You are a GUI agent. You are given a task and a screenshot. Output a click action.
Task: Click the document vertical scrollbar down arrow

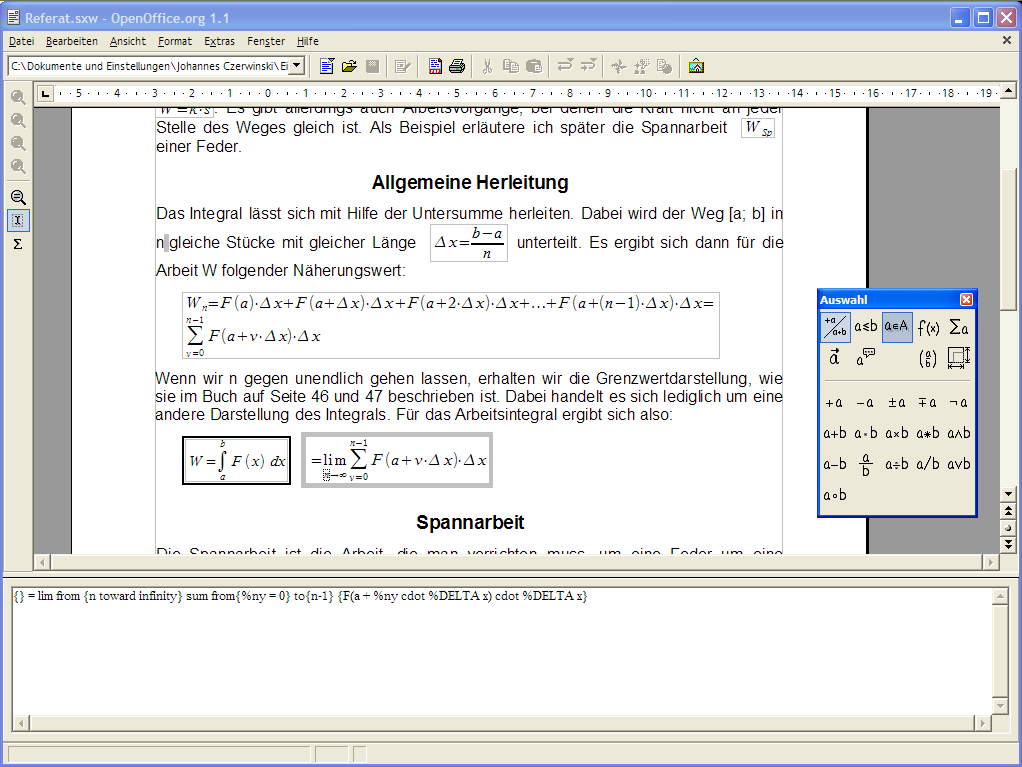pyautogui.click(x=1008, y=494)
